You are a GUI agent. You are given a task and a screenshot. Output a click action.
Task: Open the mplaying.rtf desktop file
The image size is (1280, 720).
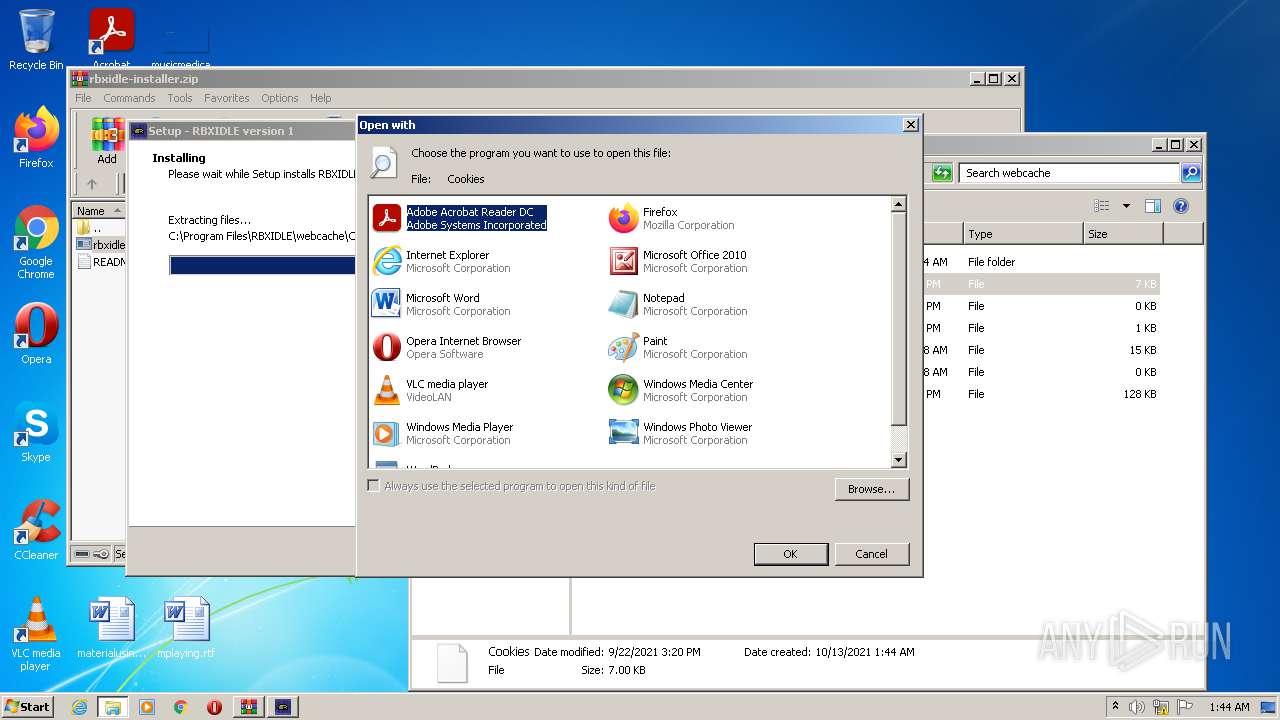click(186, 628)
